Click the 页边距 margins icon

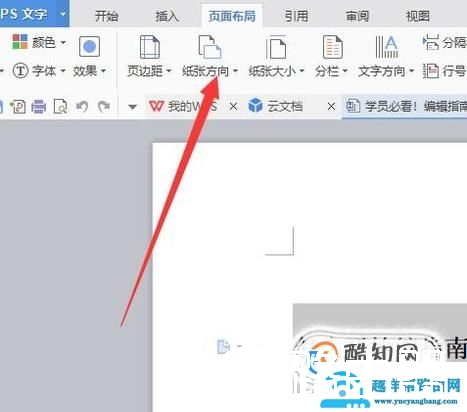[149, 47]
